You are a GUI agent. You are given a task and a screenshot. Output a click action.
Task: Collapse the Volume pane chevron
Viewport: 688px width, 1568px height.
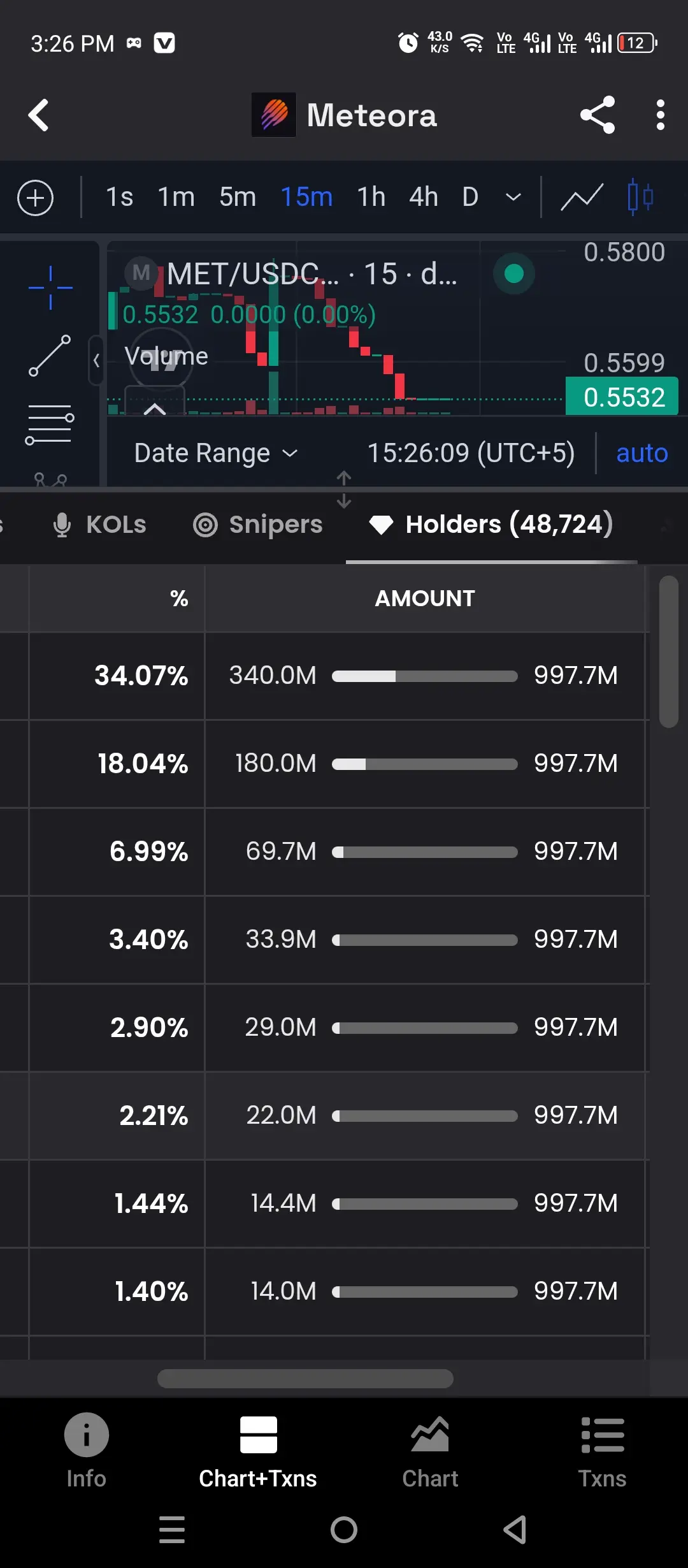coord(155,409)
